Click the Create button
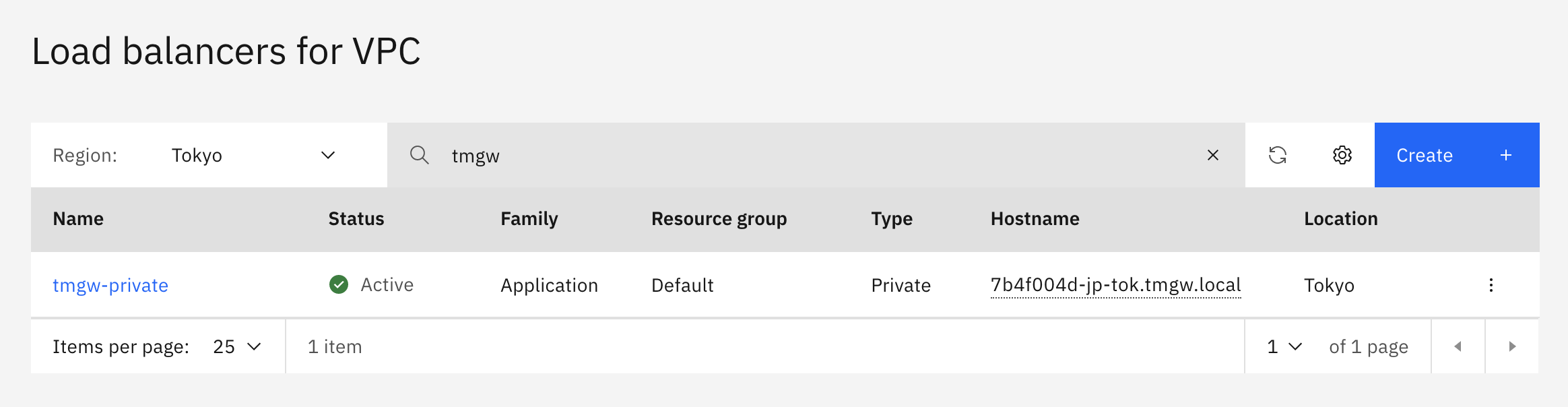The image size is (1568, 407). pyautogui.click(x=1424, y=155)
